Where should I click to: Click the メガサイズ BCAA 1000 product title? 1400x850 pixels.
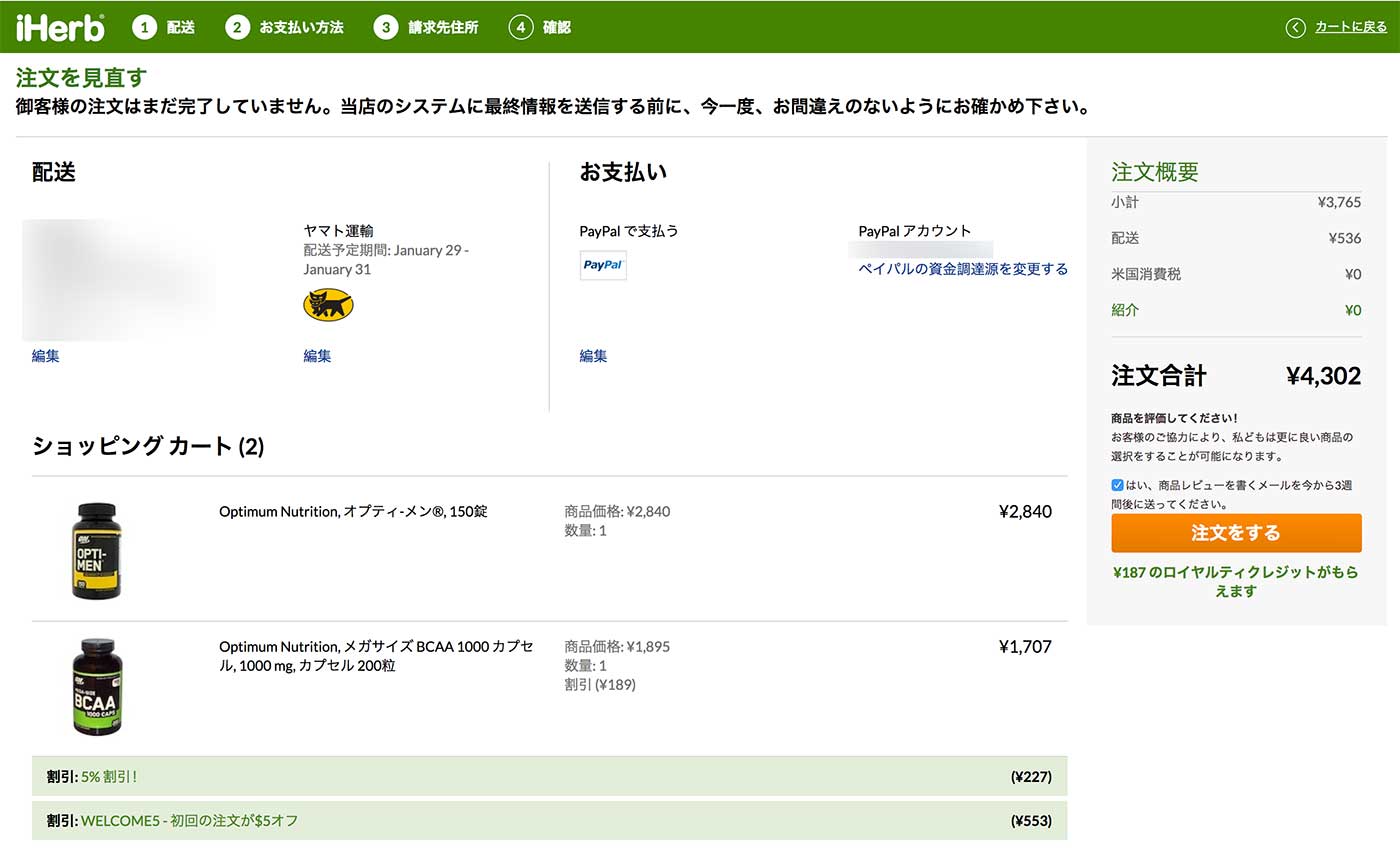[x=376, y=656]
